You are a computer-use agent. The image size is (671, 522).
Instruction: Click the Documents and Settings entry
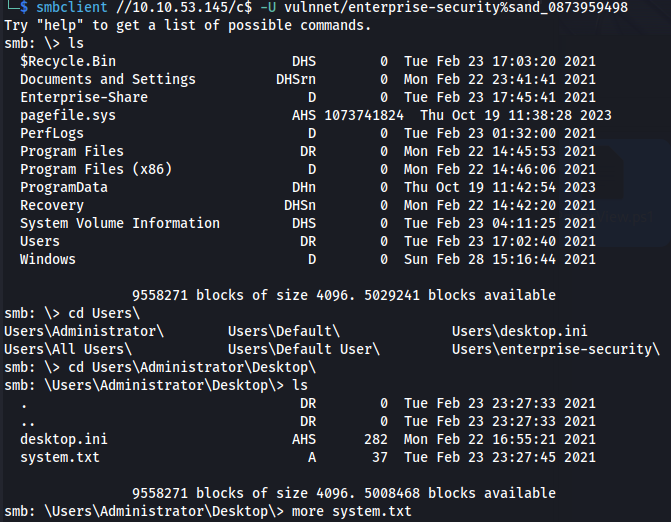pos(108,79)
